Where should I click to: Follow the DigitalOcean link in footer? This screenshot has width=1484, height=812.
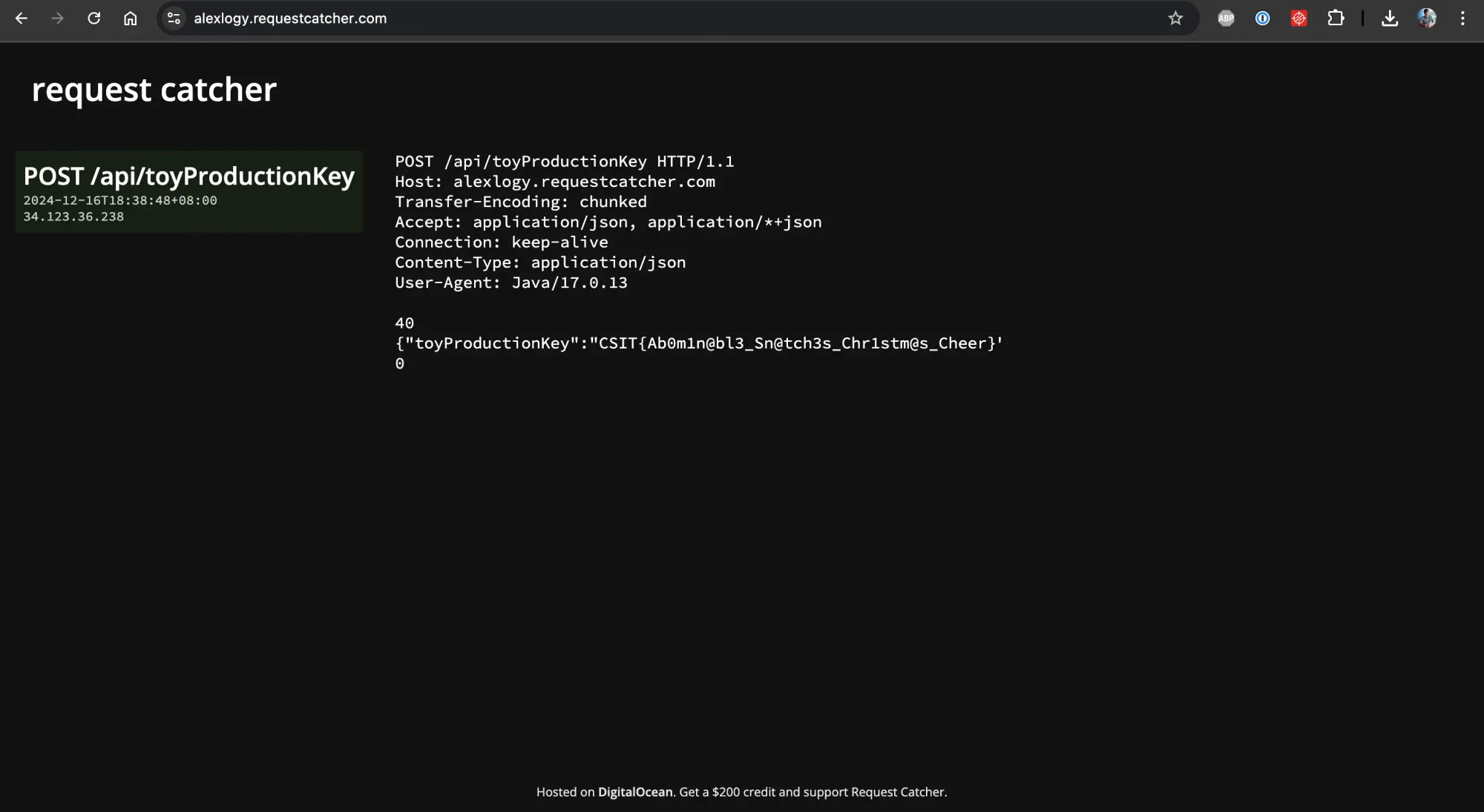point(635,792)
